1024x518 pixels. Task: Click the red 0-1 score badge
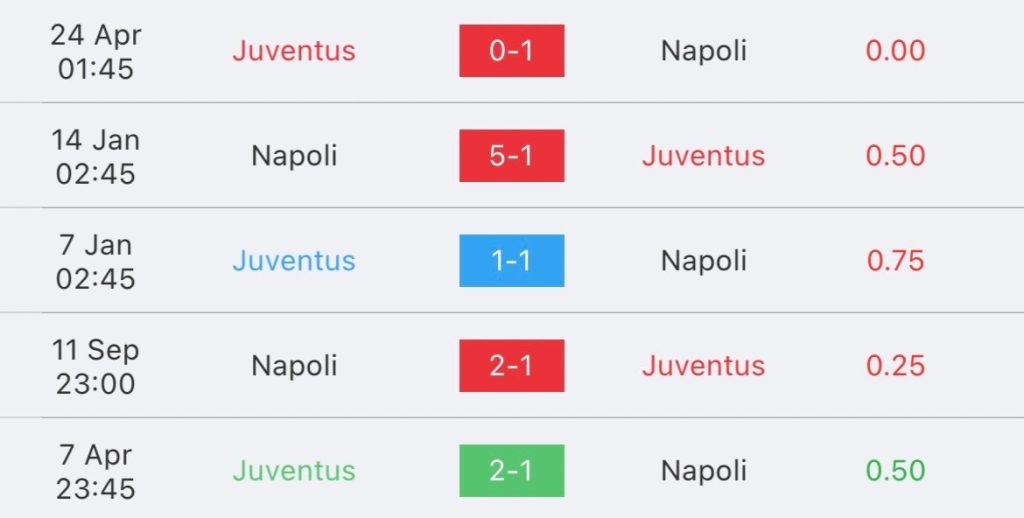coord(512,51)
